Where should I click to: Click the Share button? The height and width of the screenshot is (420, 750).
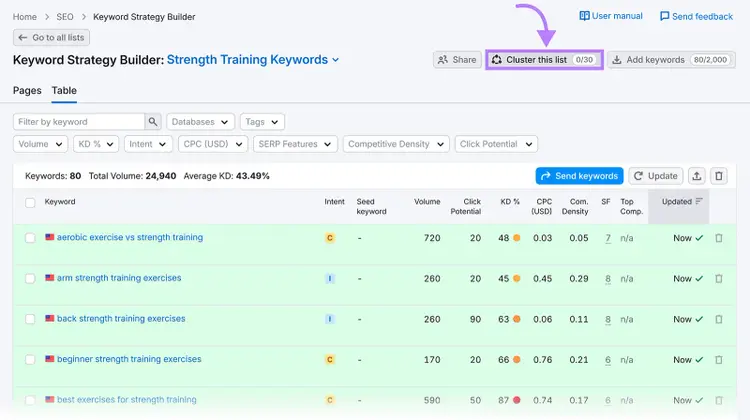tap(457, 60)
